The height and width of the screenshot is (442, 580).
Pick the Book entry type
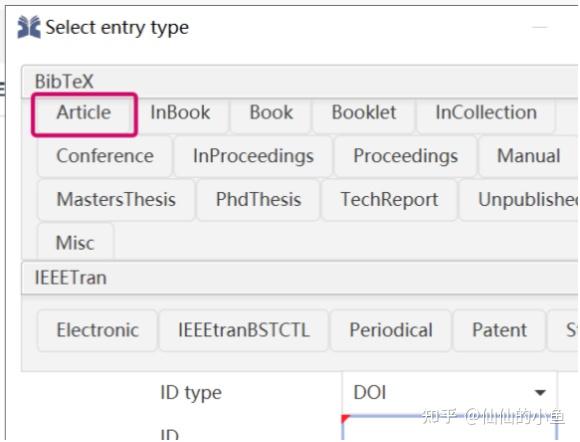271,113
